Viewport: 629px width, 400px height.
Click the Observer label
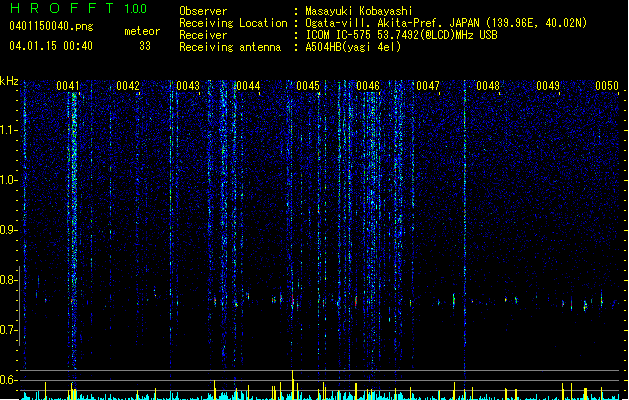click(x=203, y=11)
